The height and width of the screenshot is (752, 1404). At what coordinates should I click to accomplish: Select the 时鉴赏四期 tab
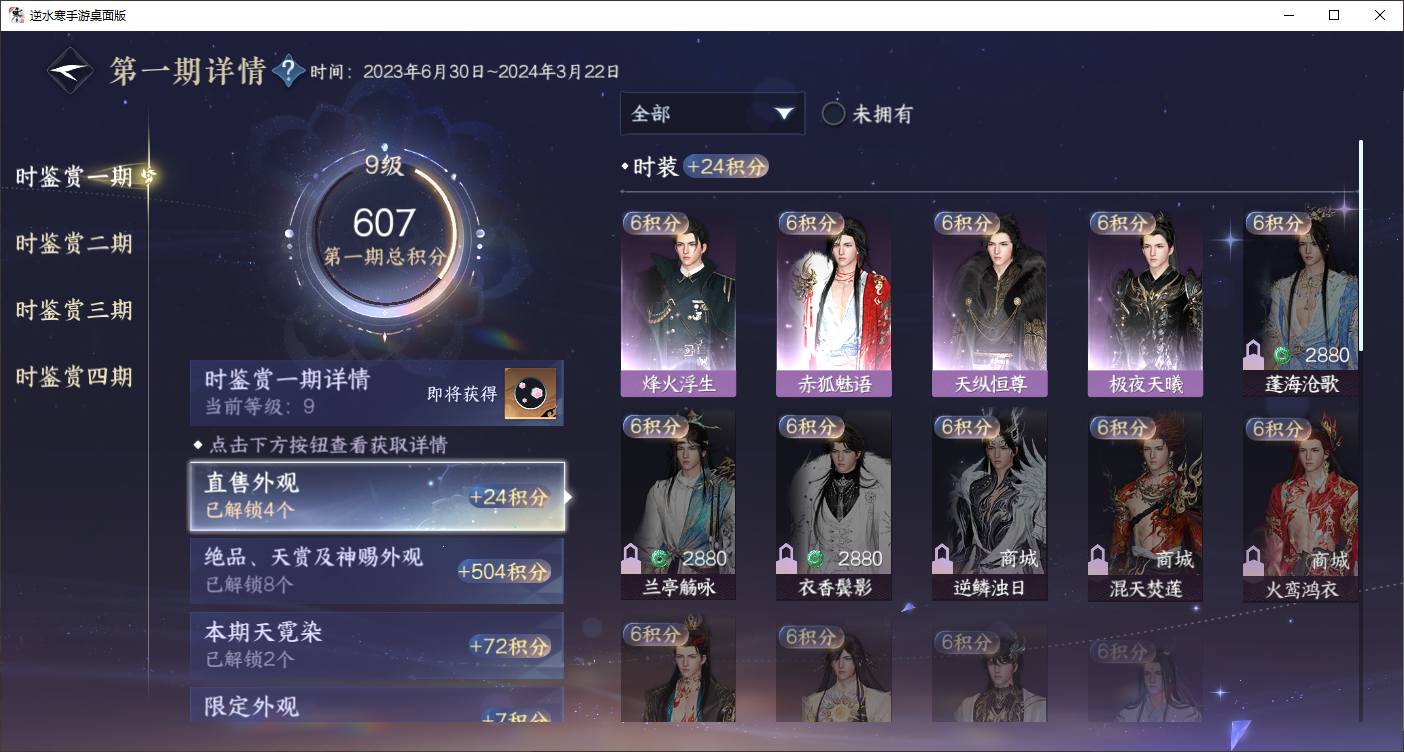click(74, 378)
